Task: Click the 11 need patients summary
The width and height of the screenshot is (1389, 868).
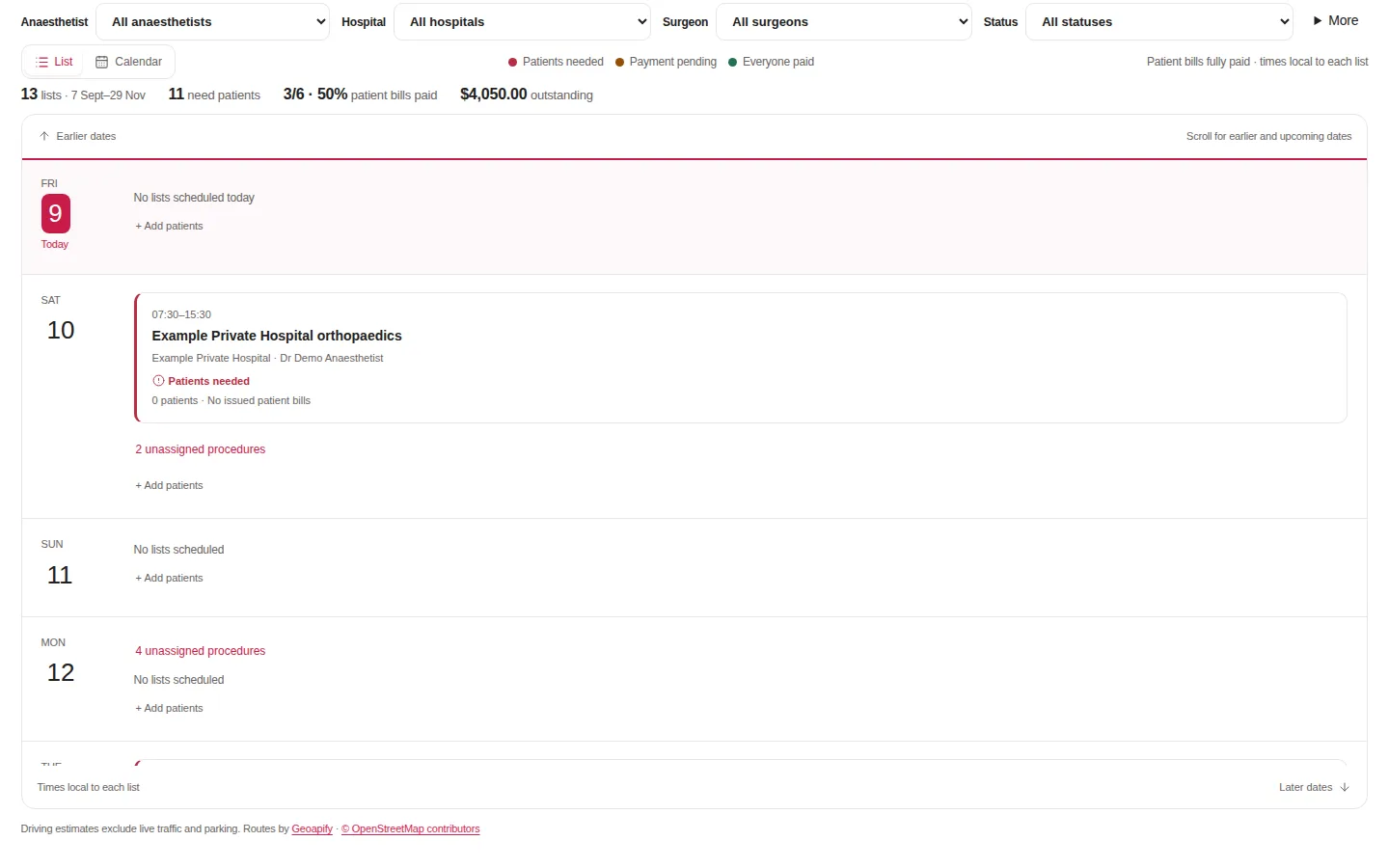Action: click(x=214, y=95)
